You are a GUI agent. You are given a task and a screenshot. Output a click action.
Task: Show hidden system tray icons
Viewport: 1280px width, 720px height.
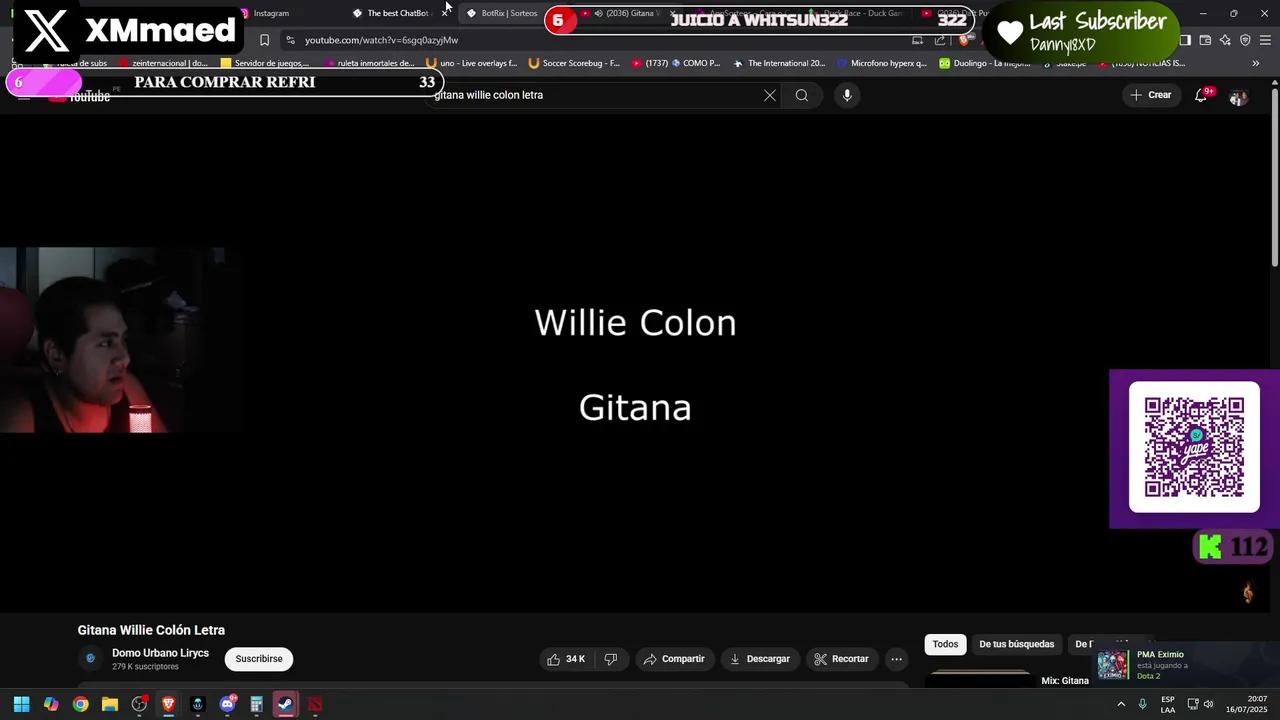(x=1119, y=704)
